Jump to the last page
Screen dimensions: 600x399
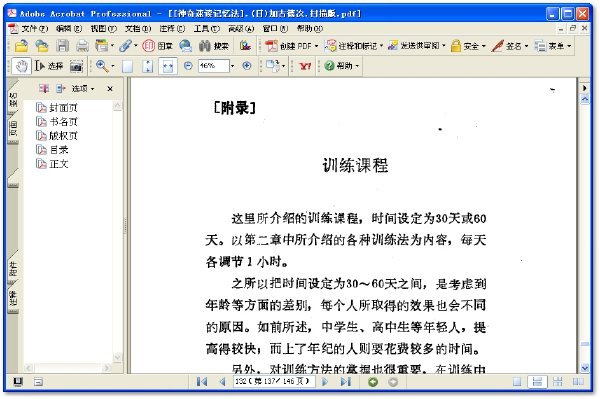346,381
